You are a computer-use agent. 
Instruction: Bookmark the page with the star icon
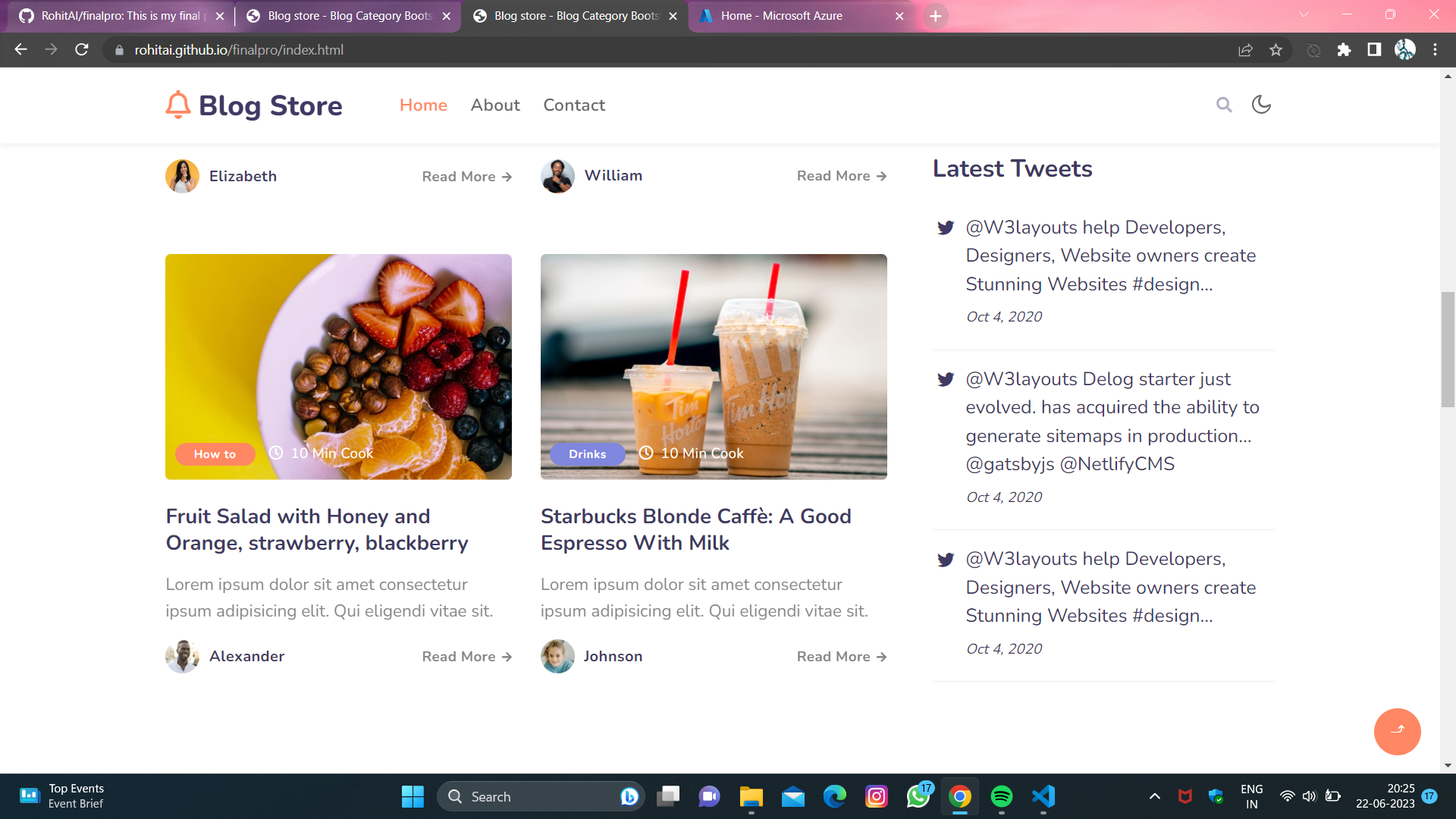click(1276, 50)
